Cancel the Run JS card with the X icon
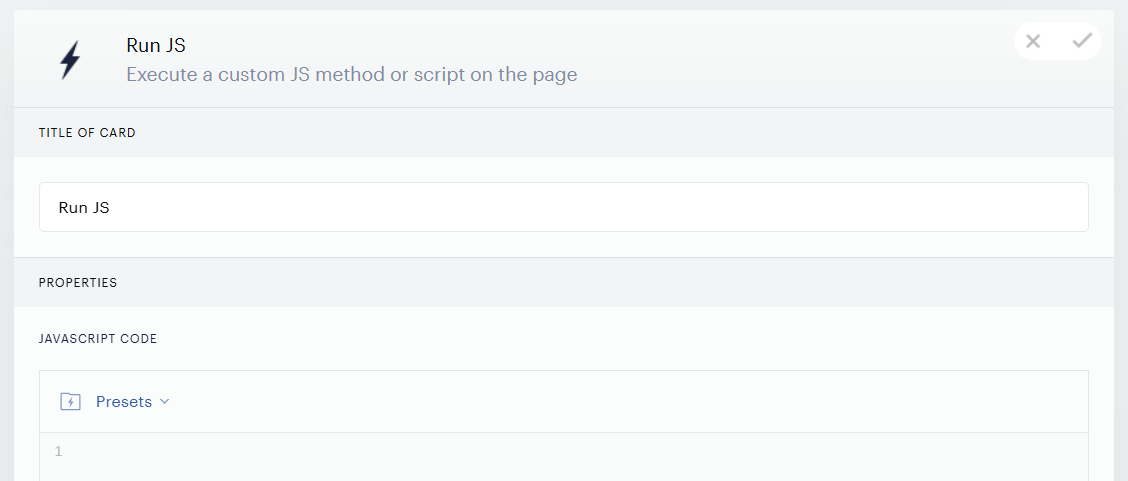This screenshot has width=1128, height=481. (1033, 42)
